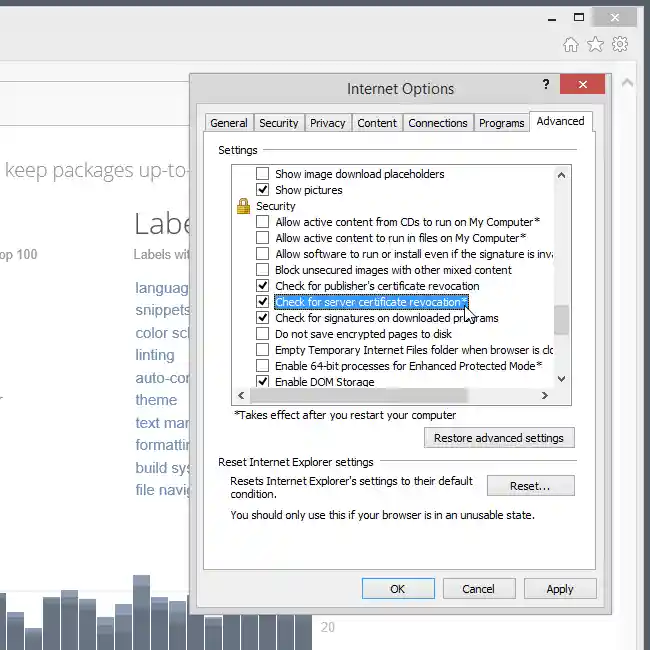Open the color scheme label link on webpage

162,333
